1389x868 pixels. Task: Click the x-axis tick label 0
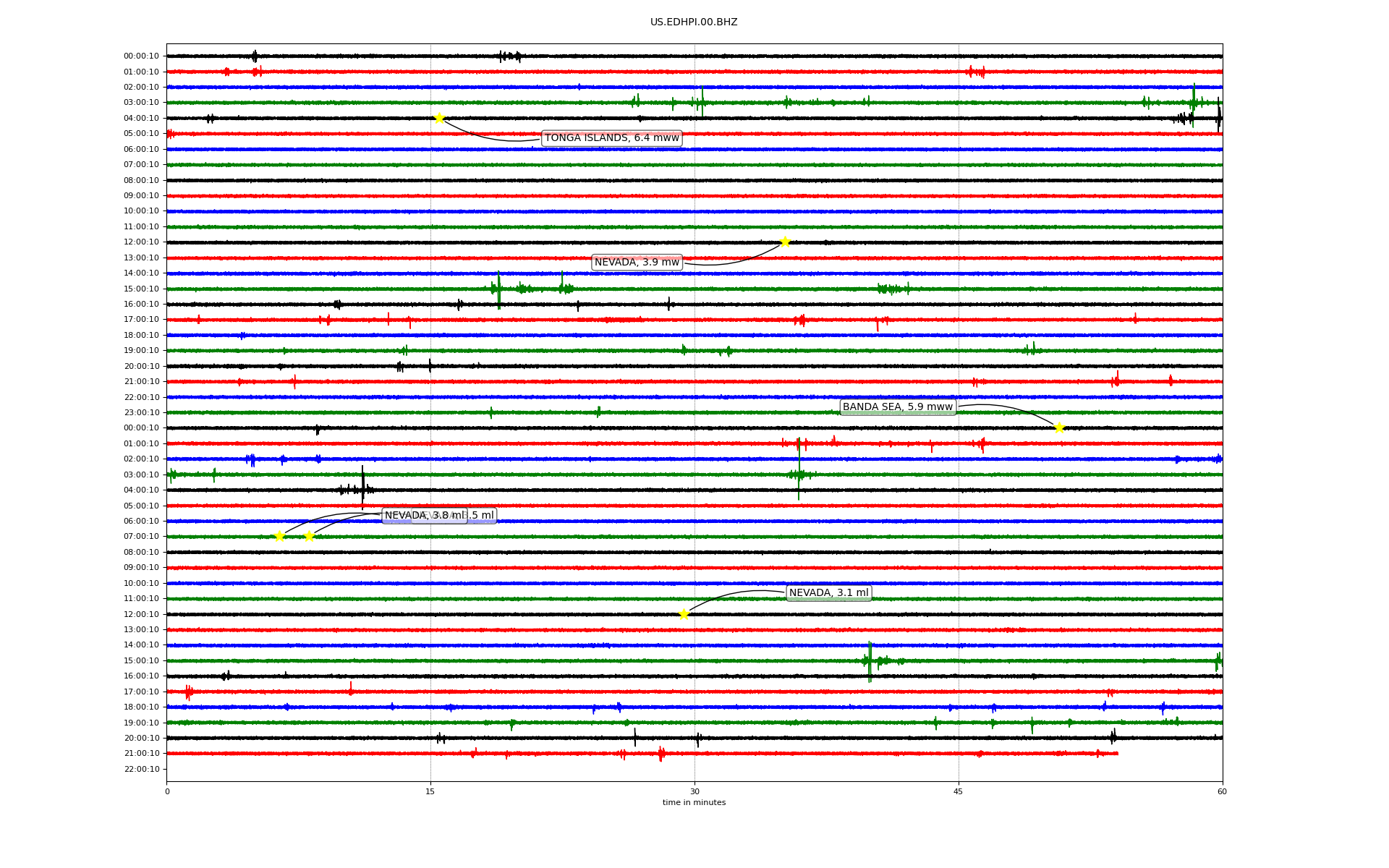(x=167, y=791)
